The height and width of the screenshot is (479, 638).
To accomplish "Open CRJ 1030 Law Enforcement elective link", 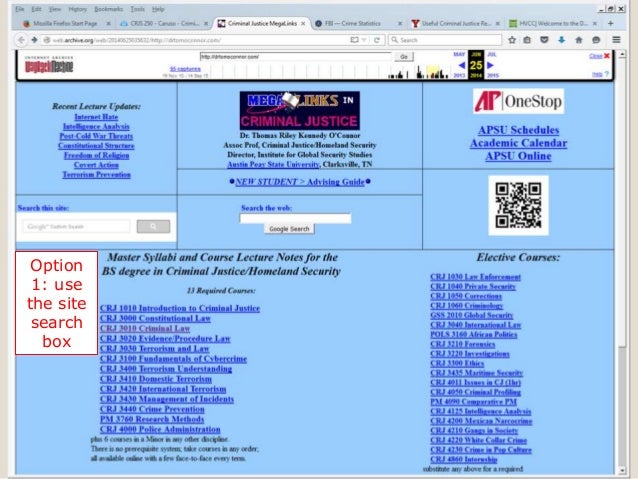I will pos(475,277).
